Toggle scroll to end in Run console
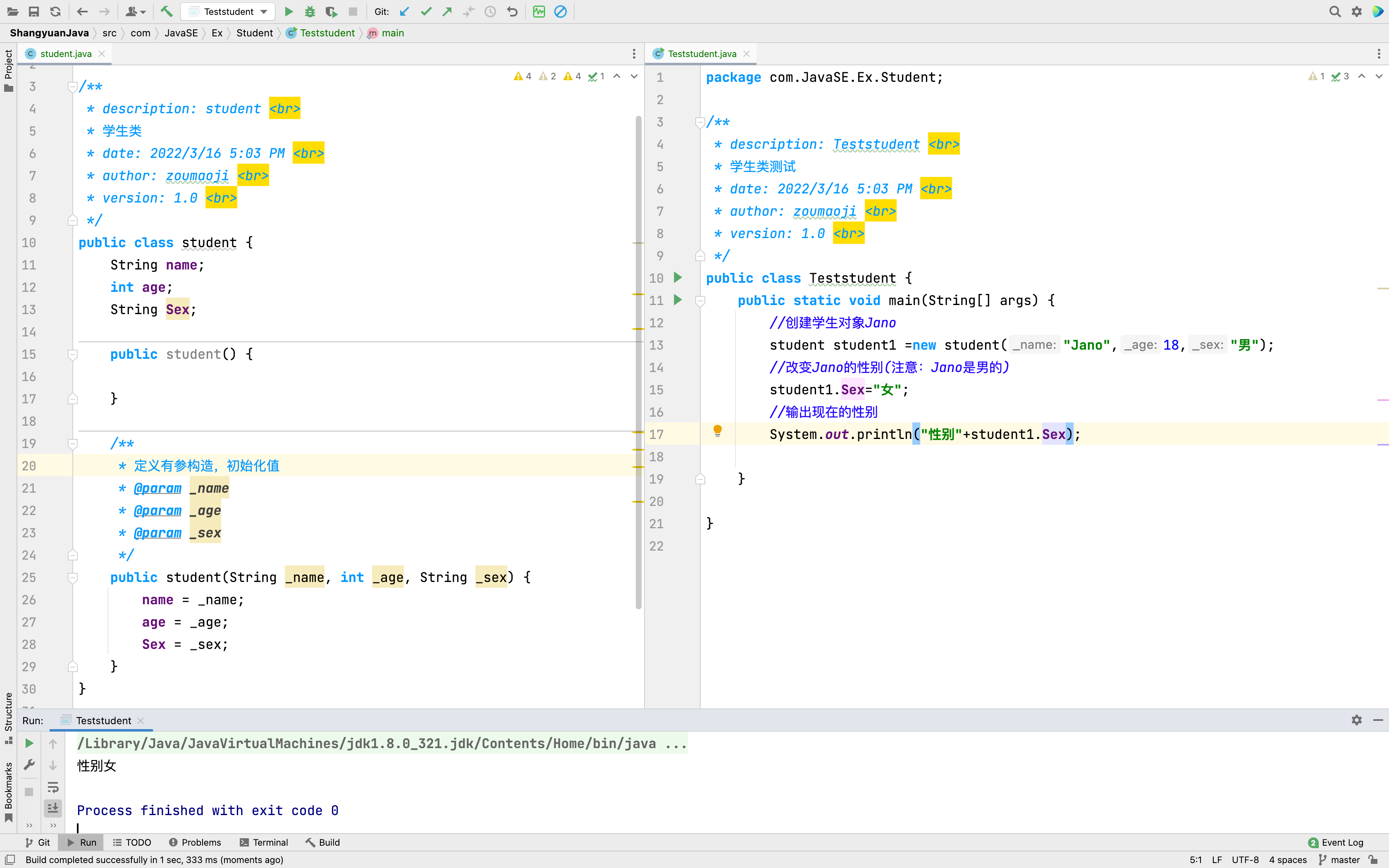This screenshot has height=868, width=1389. (x=53, y=808)
